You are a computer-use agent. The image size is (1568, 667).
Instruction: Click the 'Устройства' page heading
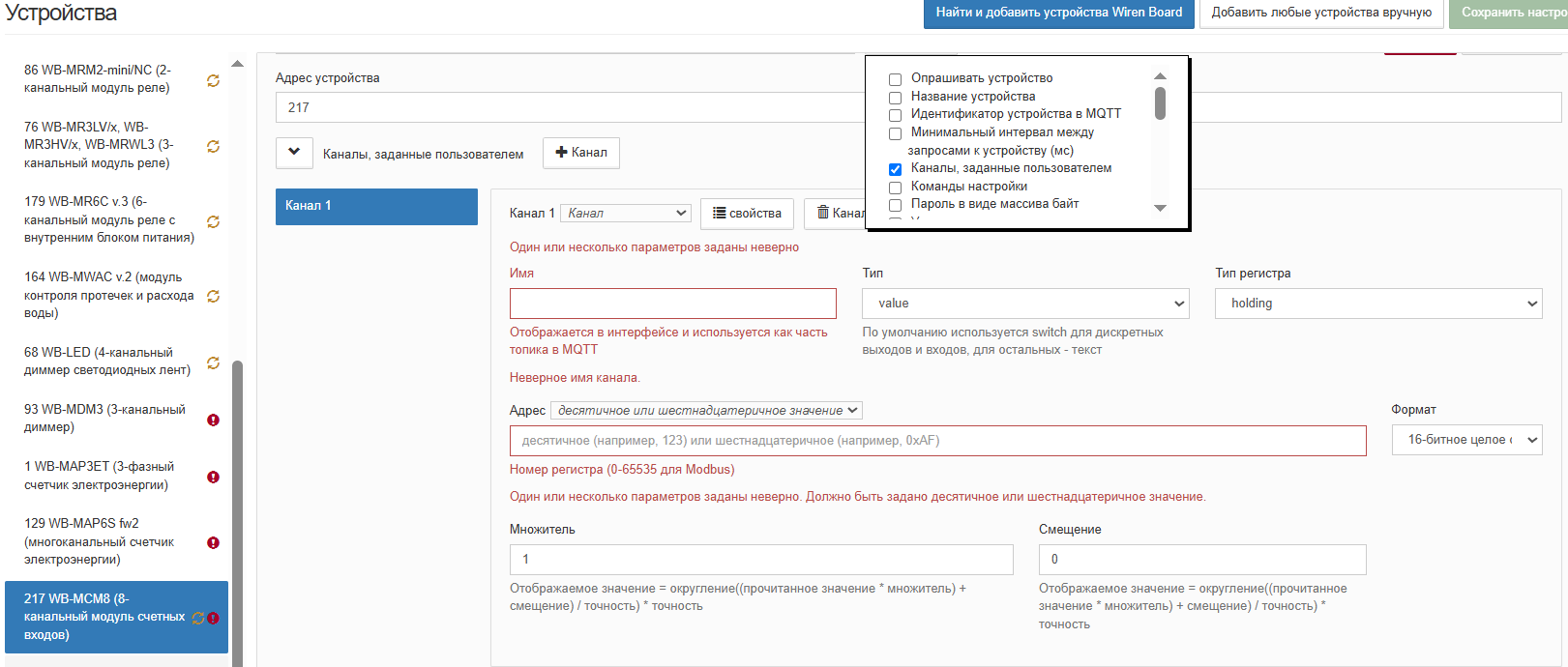(61, 14)
